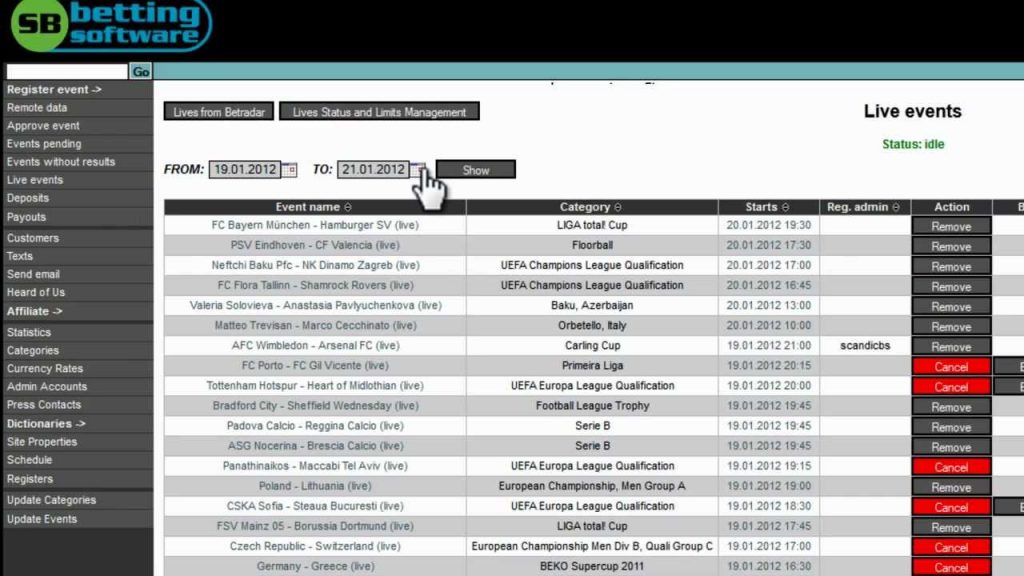The width and height of the screenshot is (1024, 576).
Task: Go to Customers in the sidebar
Action: click(33, 238)
